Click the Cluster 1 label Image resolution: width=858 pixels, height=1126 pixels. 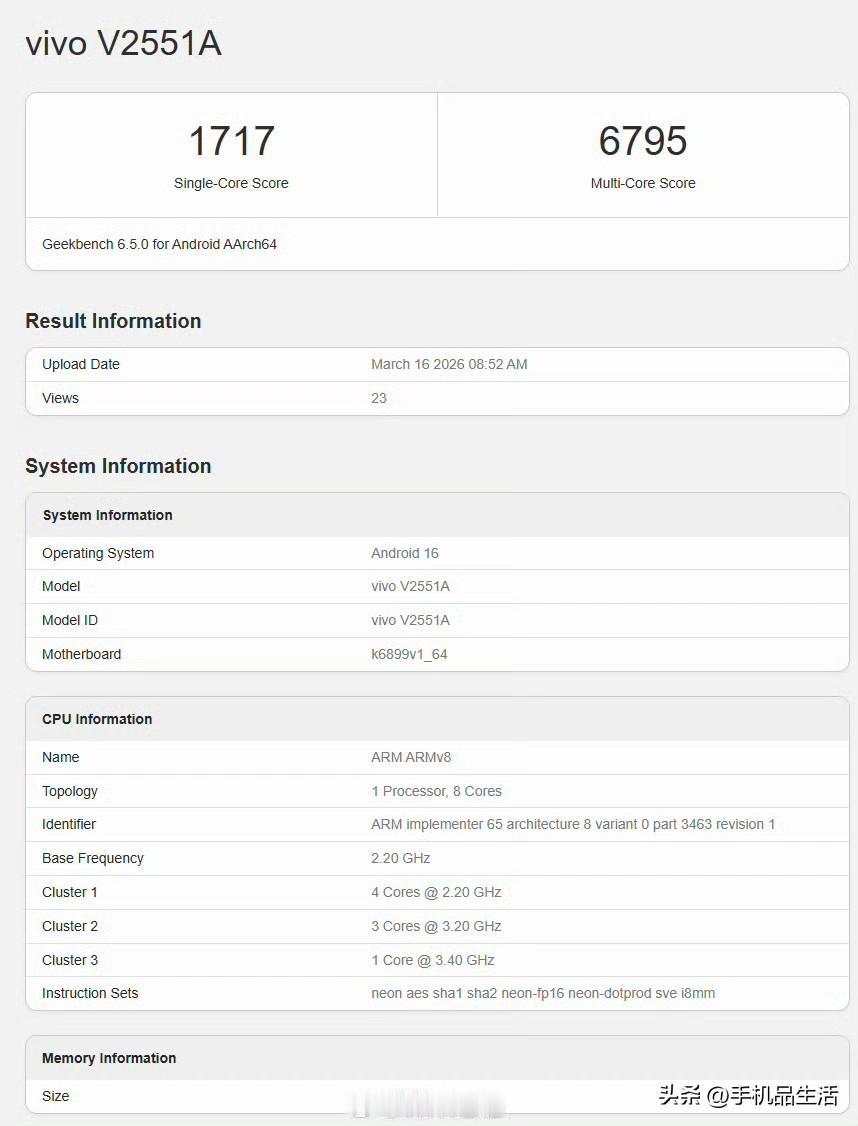(x=70, y=892)
